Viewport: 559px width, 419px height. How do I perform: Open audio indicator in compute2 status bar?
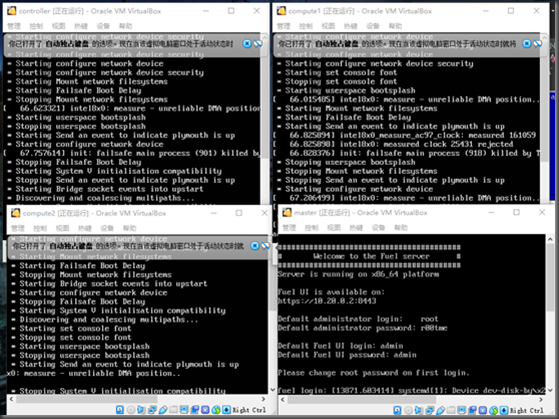point(141,410)
